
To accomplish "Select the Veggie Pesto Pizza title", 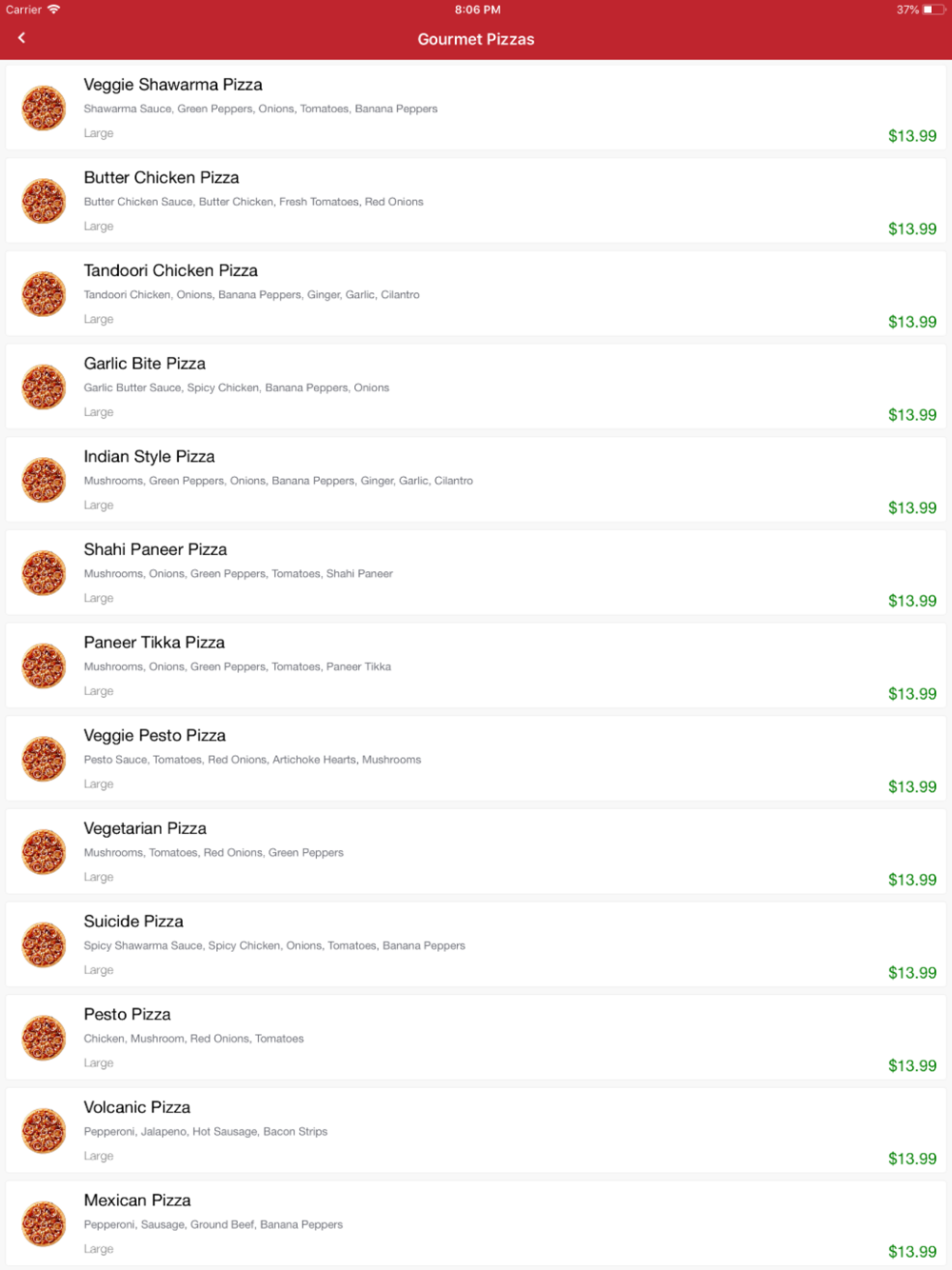I will (154, 736).
